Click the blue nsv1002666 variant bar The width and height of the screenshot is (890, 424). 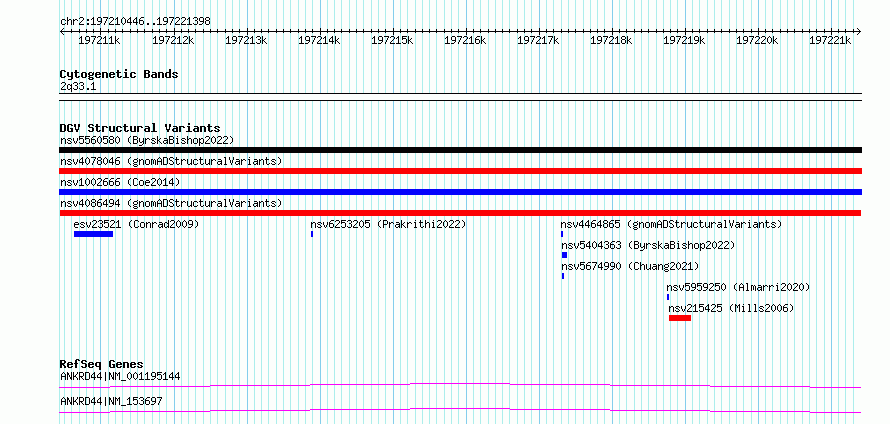point(460,192)
